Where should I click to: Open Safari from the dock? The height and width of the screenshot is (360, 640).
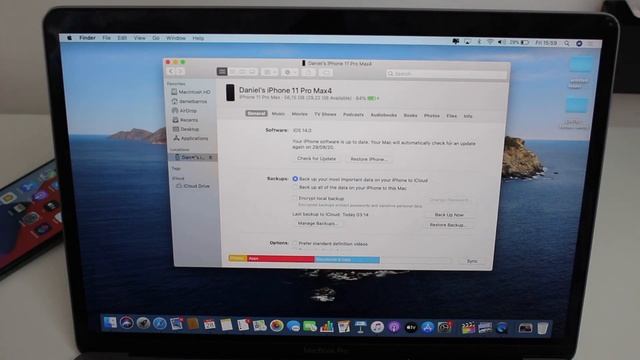[160, 324]
